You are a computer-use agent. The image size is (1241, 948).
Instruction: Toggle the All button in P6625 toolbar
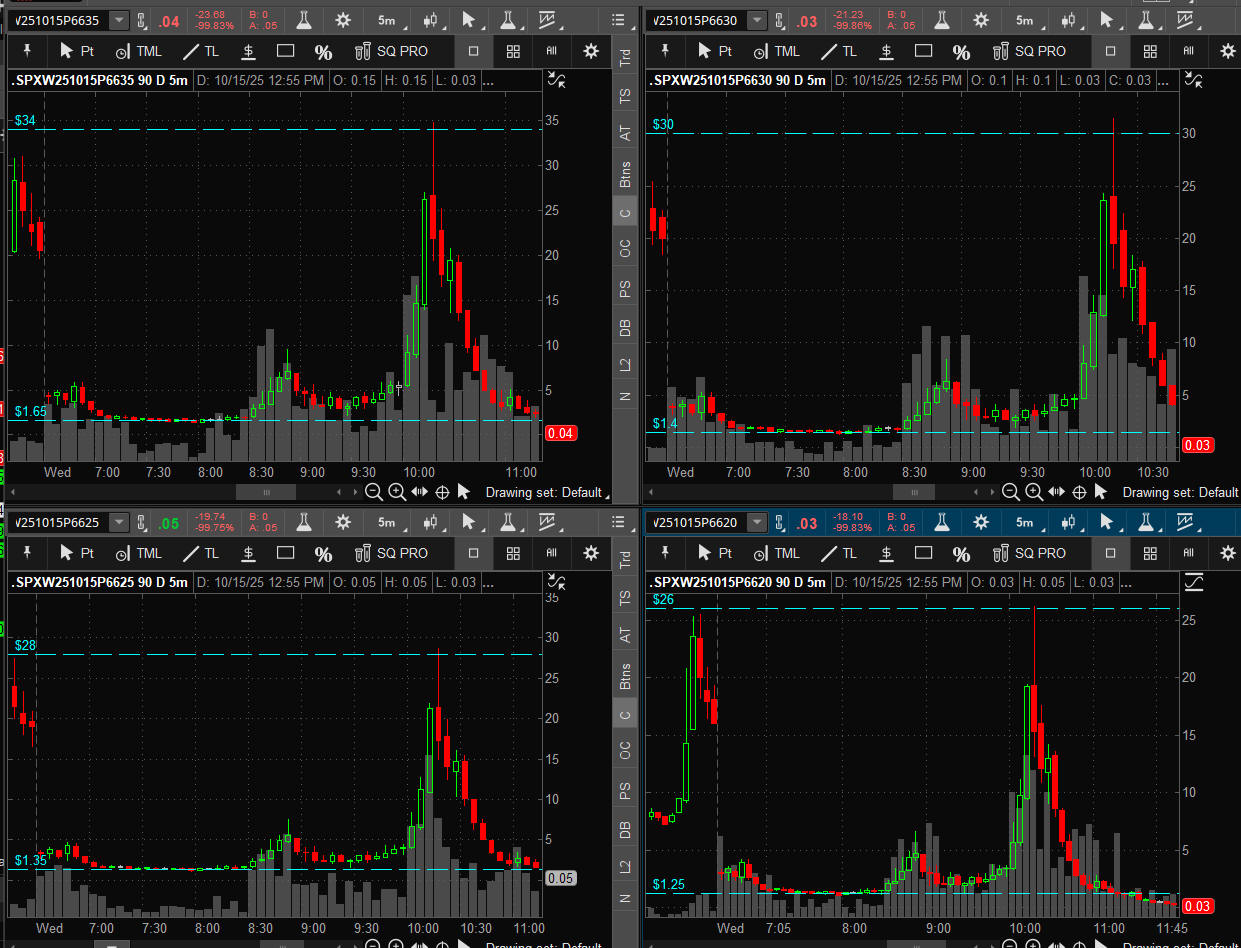pos(551,553)
